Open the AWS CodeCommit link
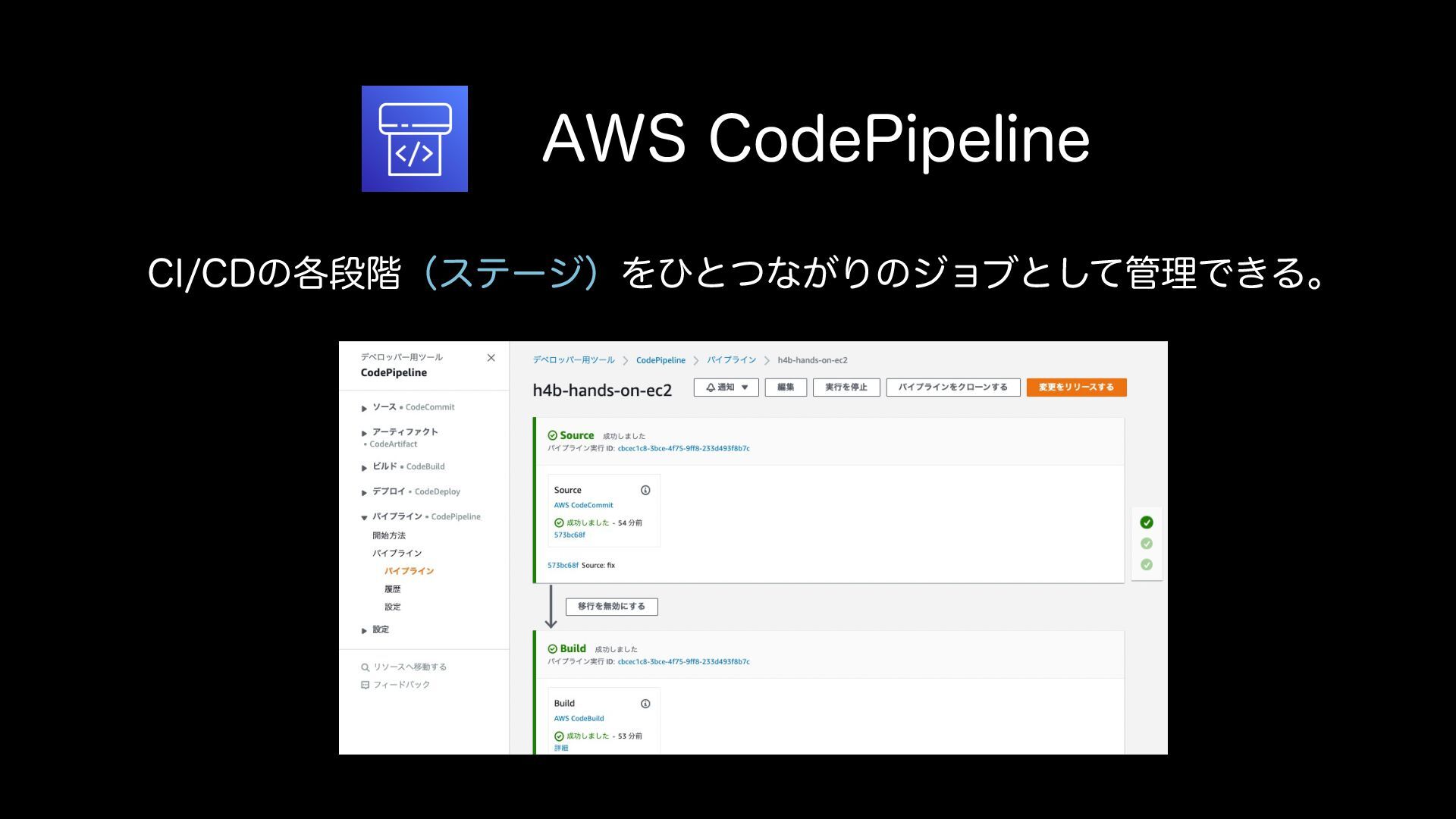 pyautogui.click(x=583, y=505)
